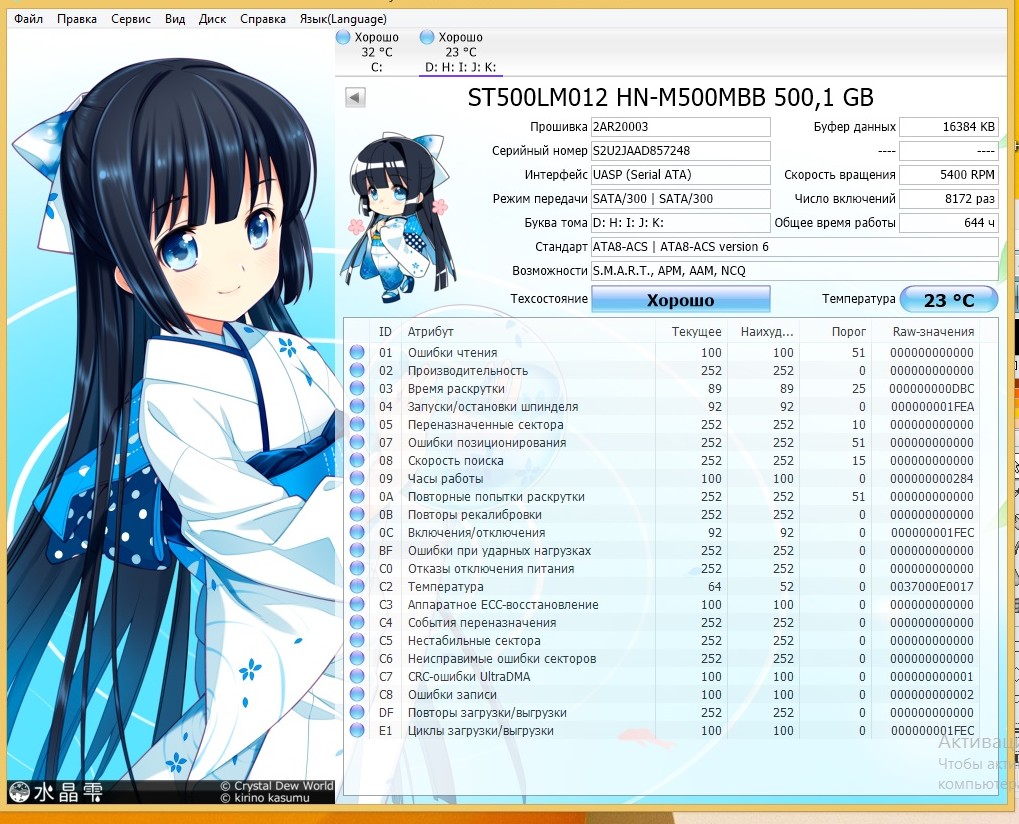
Task: Click status icon of Повторы загрузки/выгрузки
Action: click(357, 712)
